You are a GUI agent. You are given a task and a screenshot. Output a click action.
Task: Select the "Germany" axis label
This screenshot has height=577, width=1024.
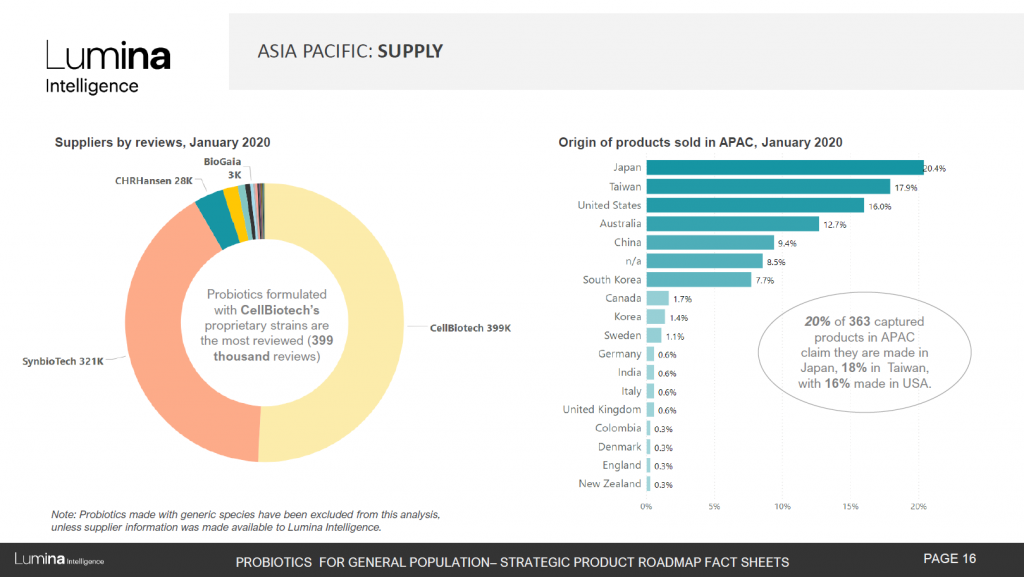point(620,354)
